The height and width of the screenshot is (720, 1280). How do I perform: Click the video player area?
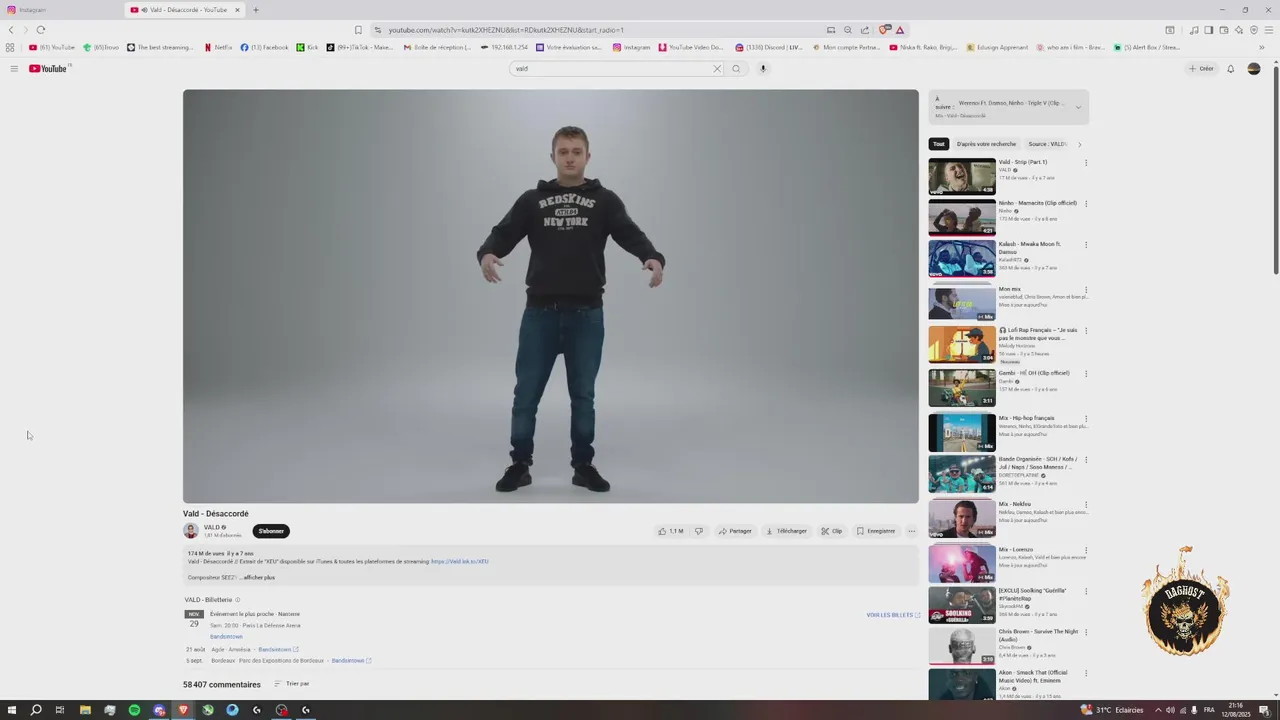(550, 296)
